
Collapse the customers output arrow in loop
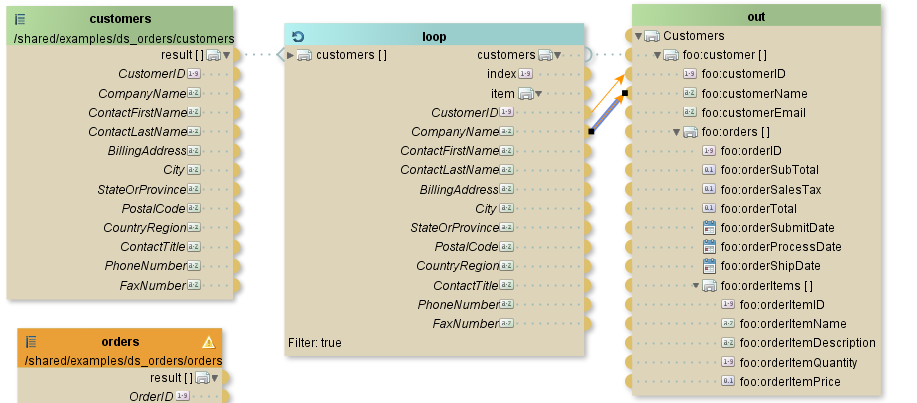[558, 56]
